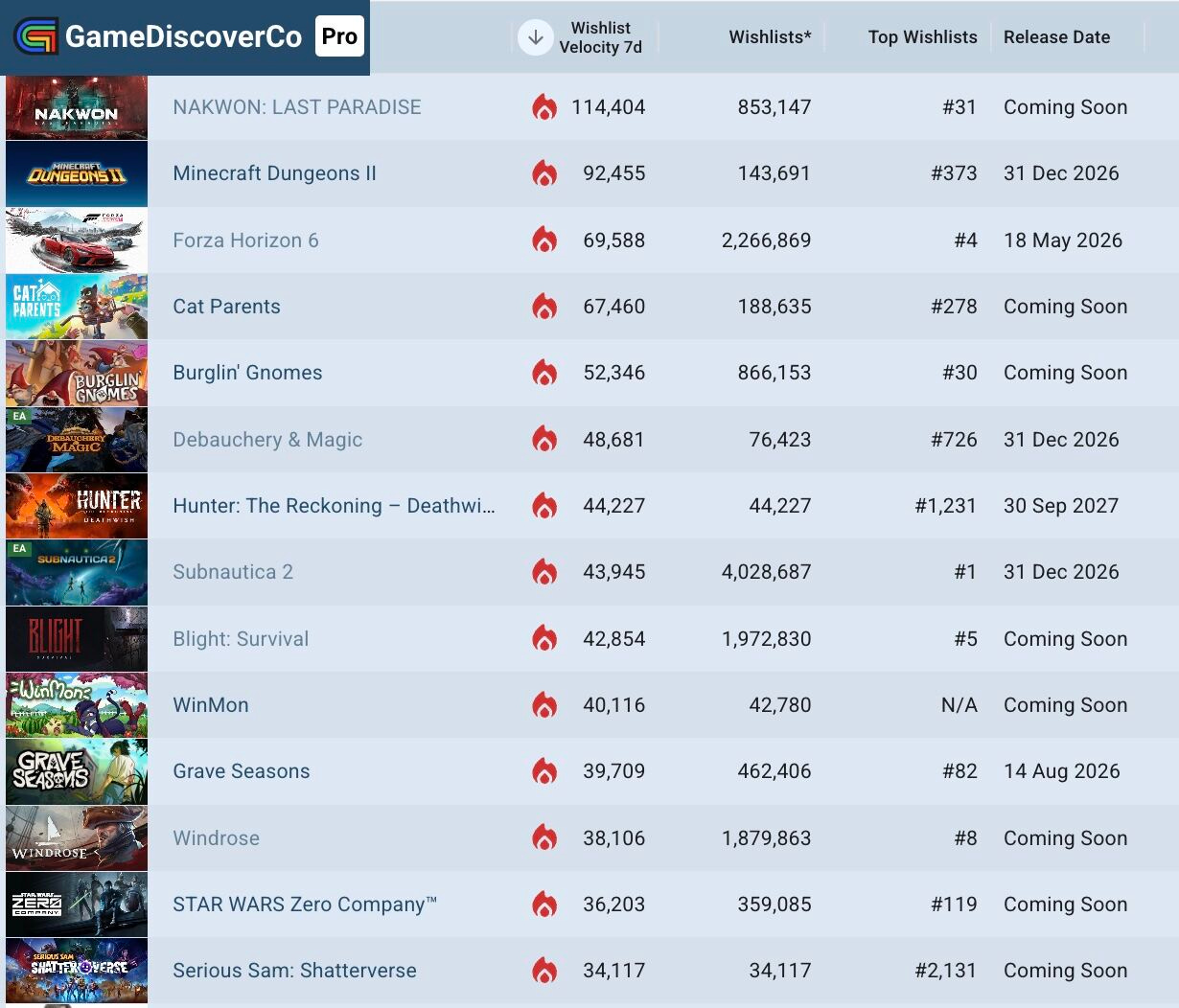Image resolution: width=1179 pixels, height=1008 pixels.
Task: Sort by Wishlists* column header
Action: tap(770, 37)
